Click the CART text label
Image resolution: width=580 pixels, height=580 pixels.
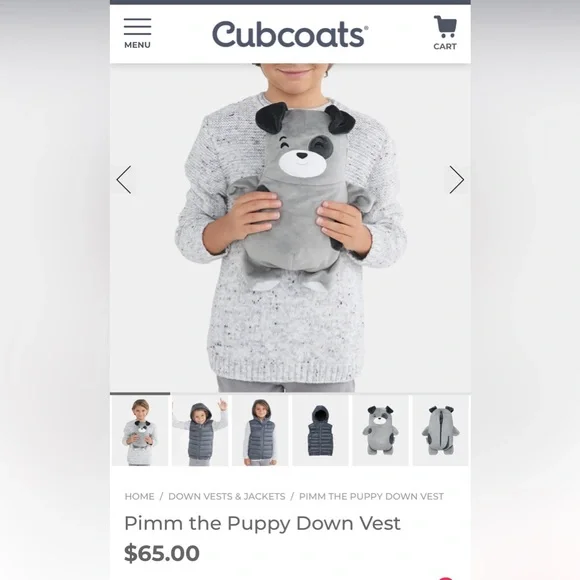[445, 47]
